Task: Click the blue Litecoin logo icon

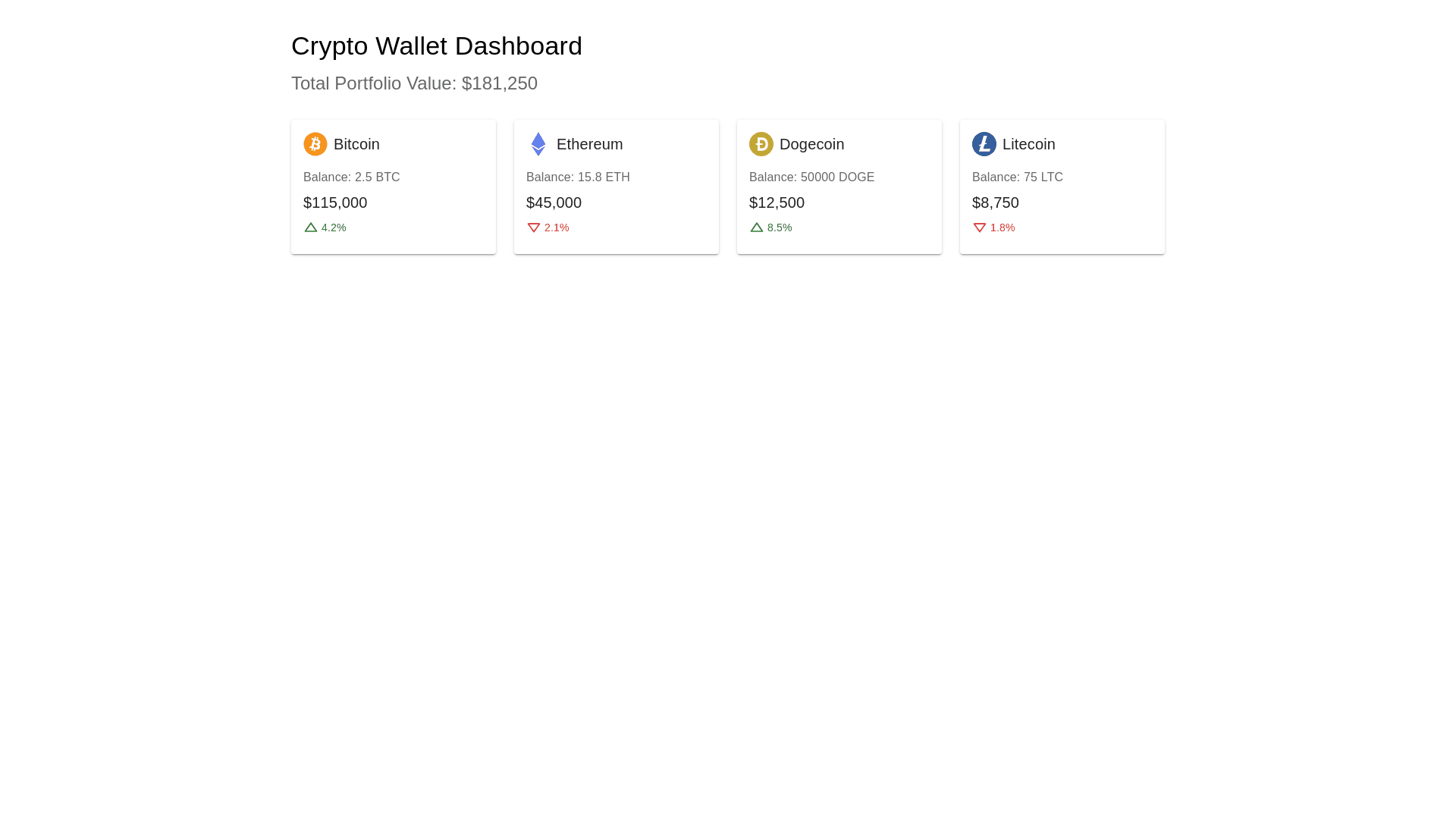Action: pyautogui.click(x=984, y=144)
